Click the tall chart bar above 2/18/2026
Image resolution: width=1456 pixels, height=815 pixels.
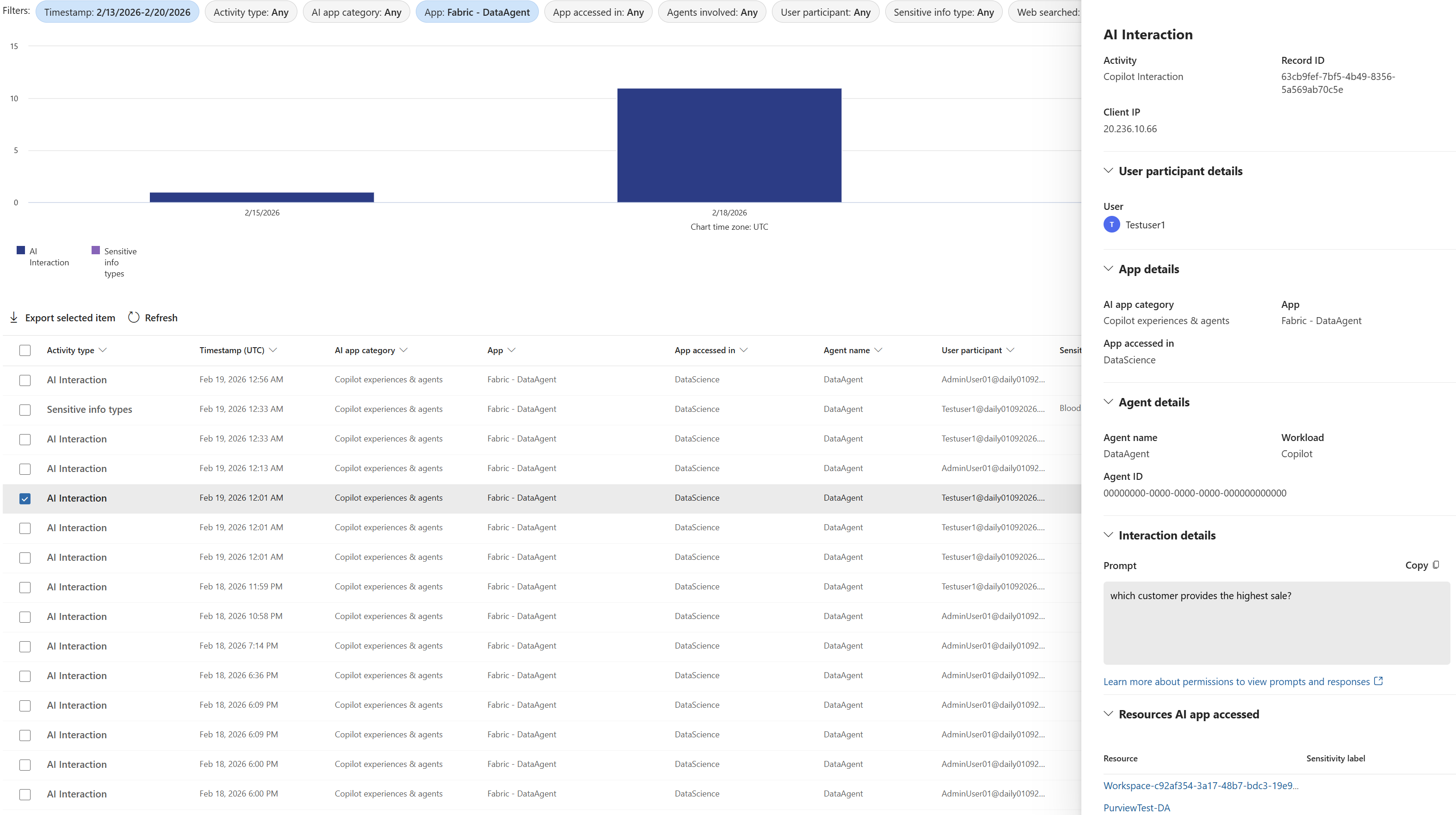[729, 145]
